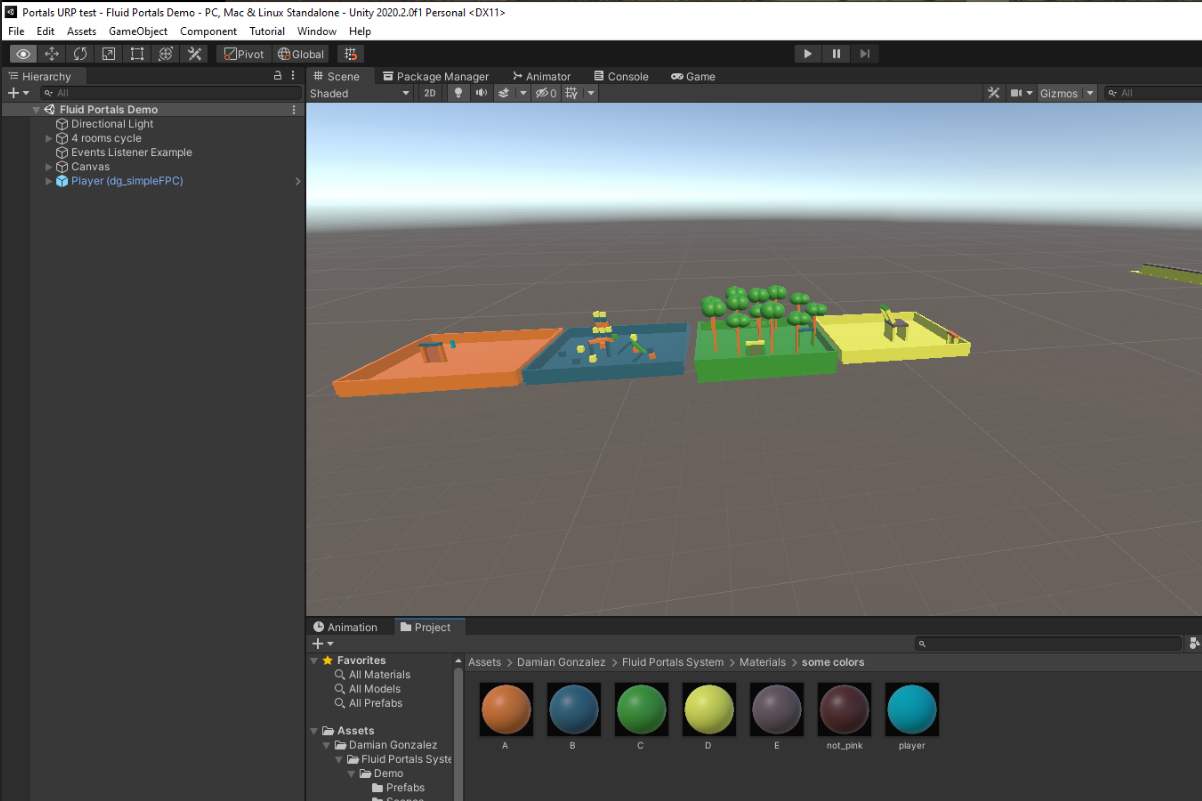The image size is (1202, 801).
Task: Click the Global handle rotation button
Action: point(301,54)
